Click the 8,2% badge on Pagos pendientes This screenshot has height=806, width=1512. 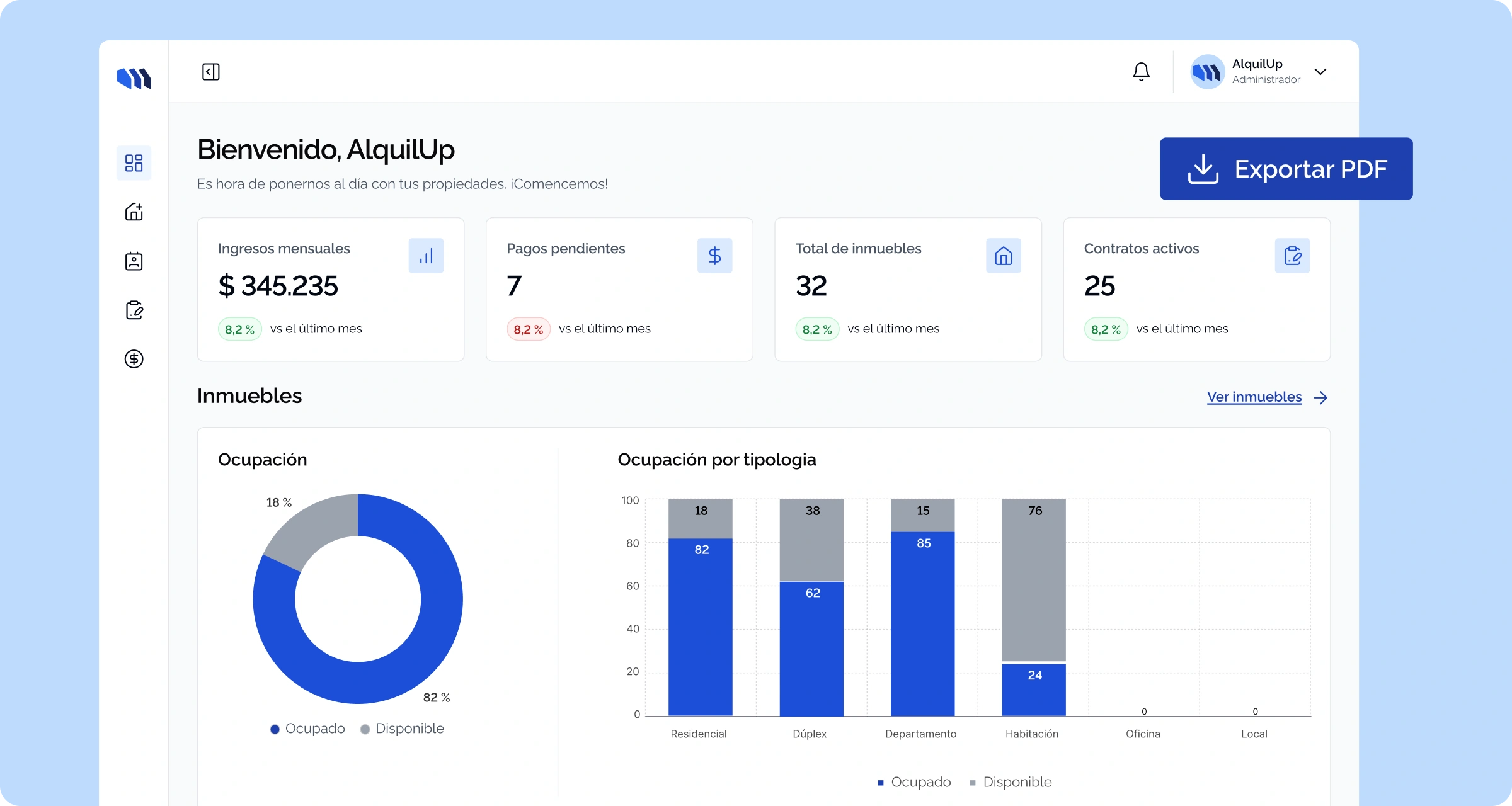click(528, 328)
